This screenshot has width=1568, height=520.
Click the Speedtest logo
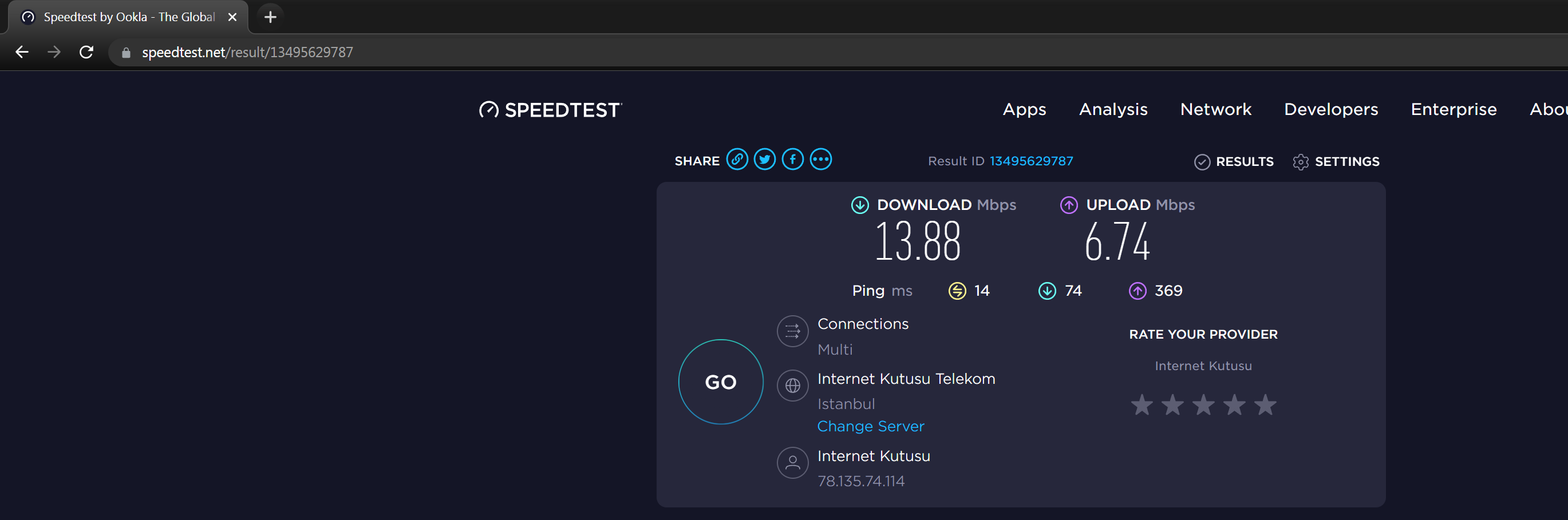pos(550,110)
